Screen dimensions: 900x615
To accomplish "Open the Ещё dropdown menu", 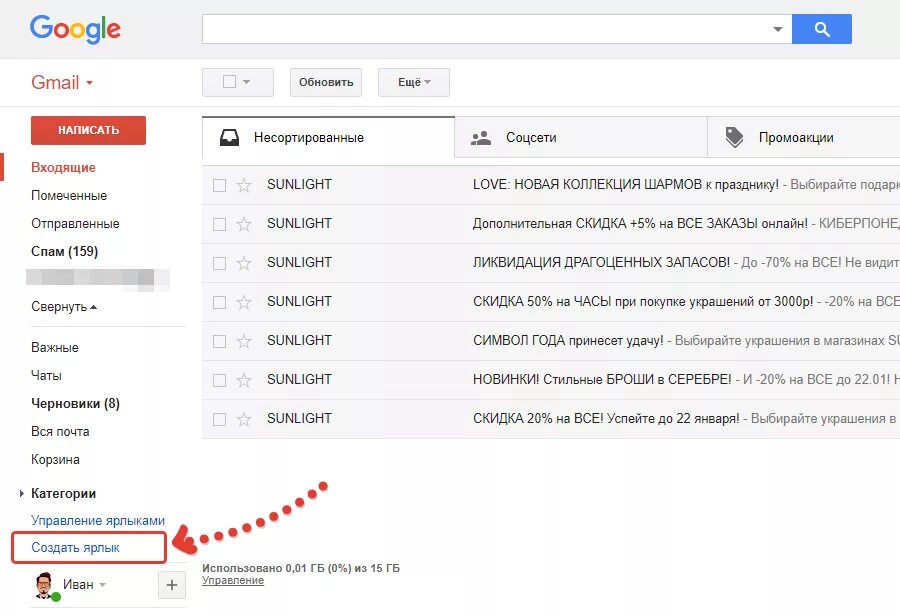I will (414, 82).
